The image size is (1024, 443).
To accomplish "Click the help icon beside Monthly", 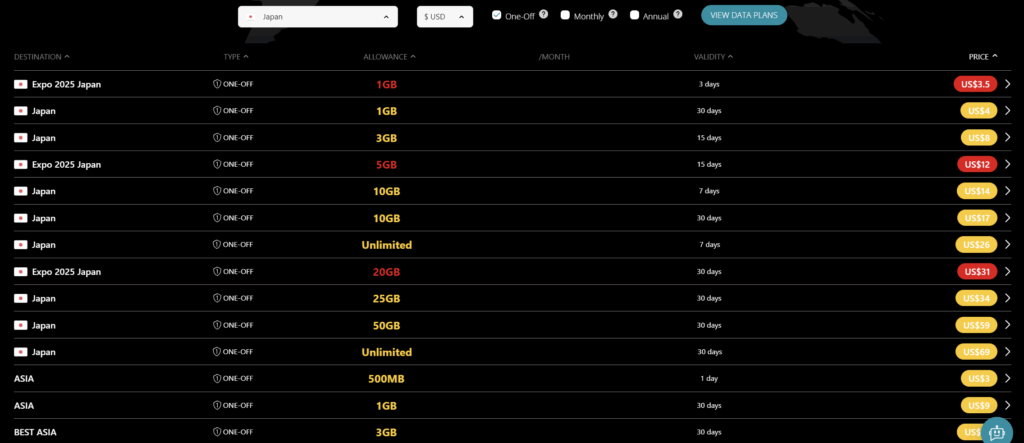I will 613,15.
